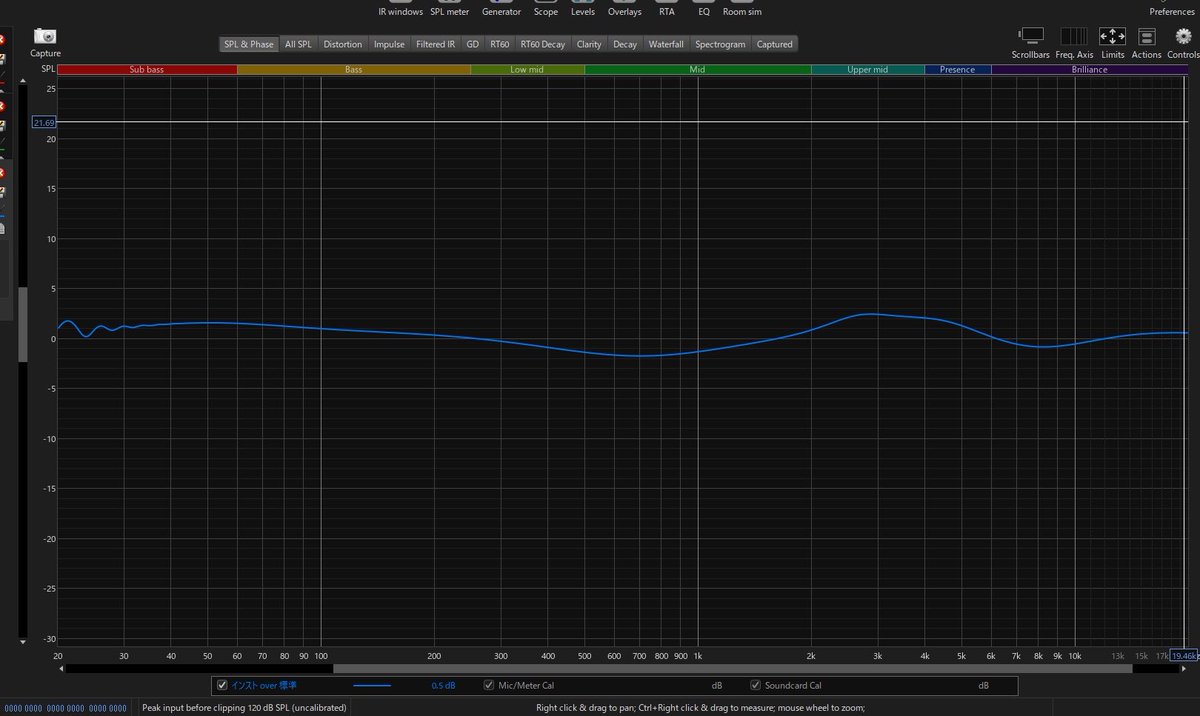This screenshot has width=1200, height=716.
Task: Open the Overlays window
Action: 625,11
